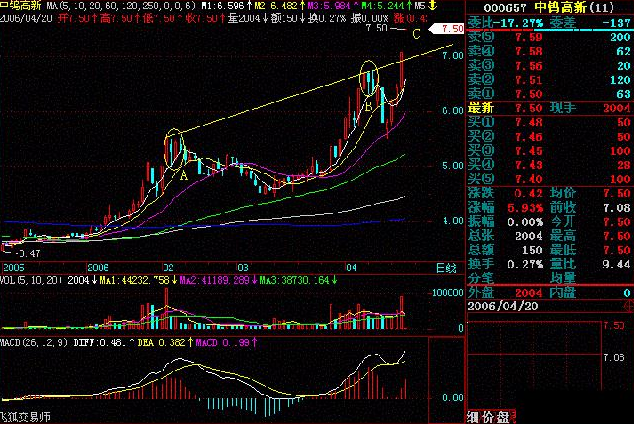Click the DEA 0.382 value
This screenshot has height=424, width=634.
165,342
